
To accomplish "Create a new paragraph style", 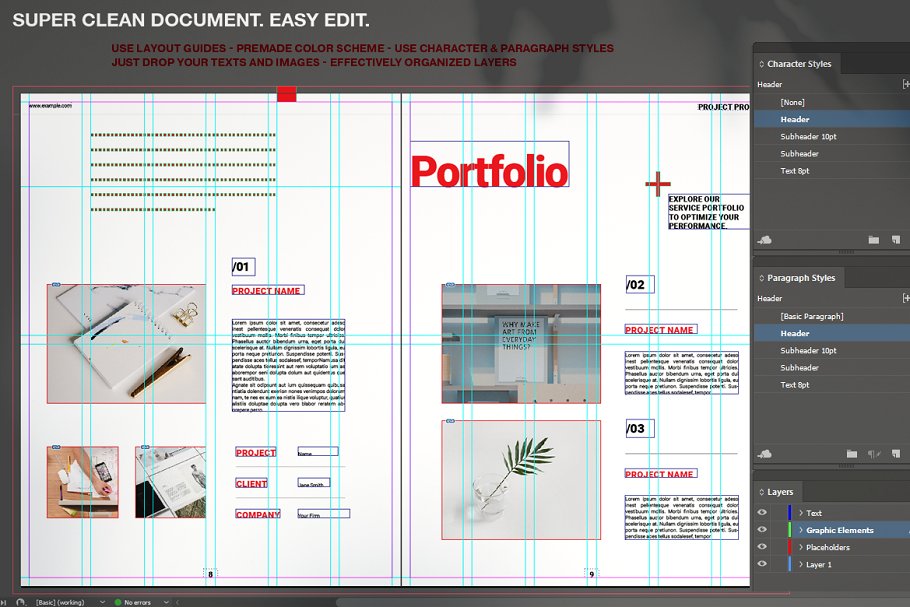I will tap(895, 454).
